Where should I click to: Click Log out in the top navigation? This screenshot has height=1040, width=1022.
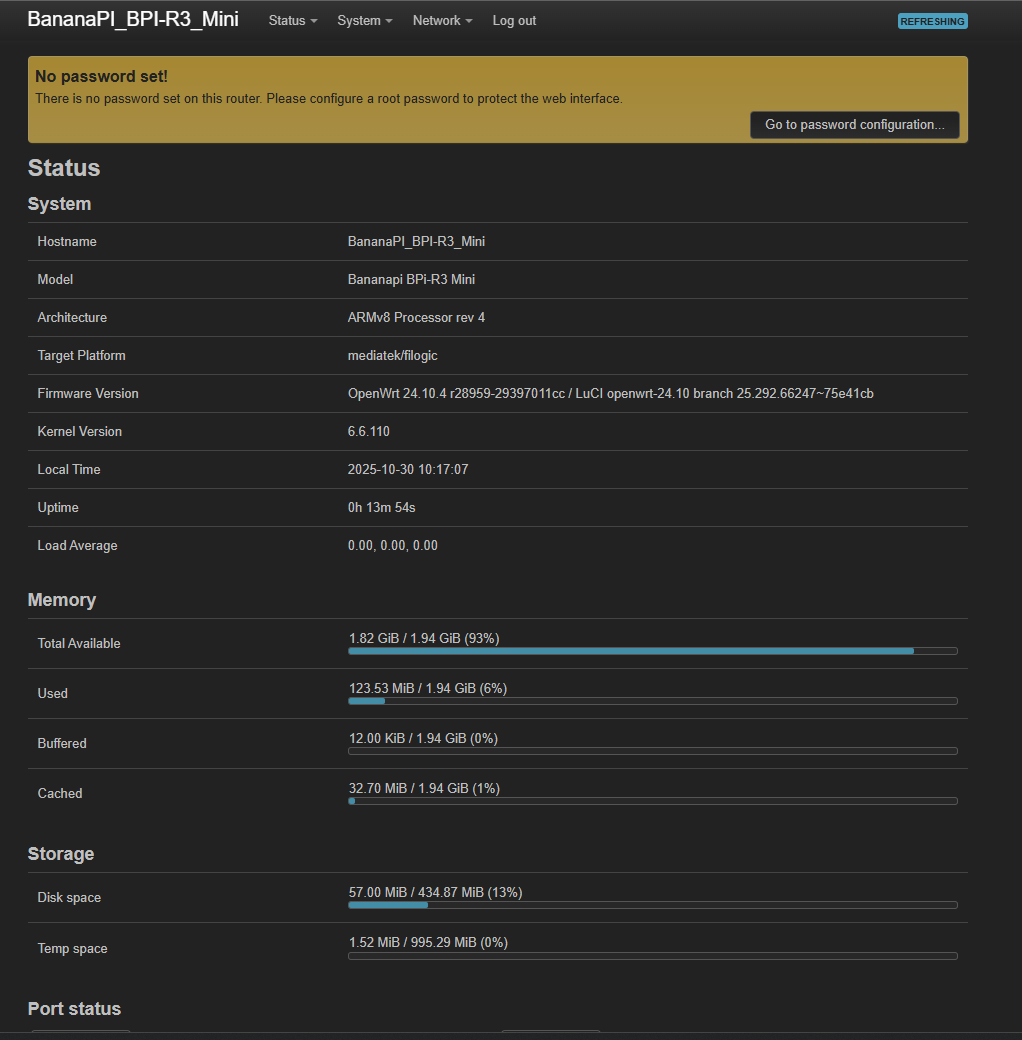coord(514,21)
